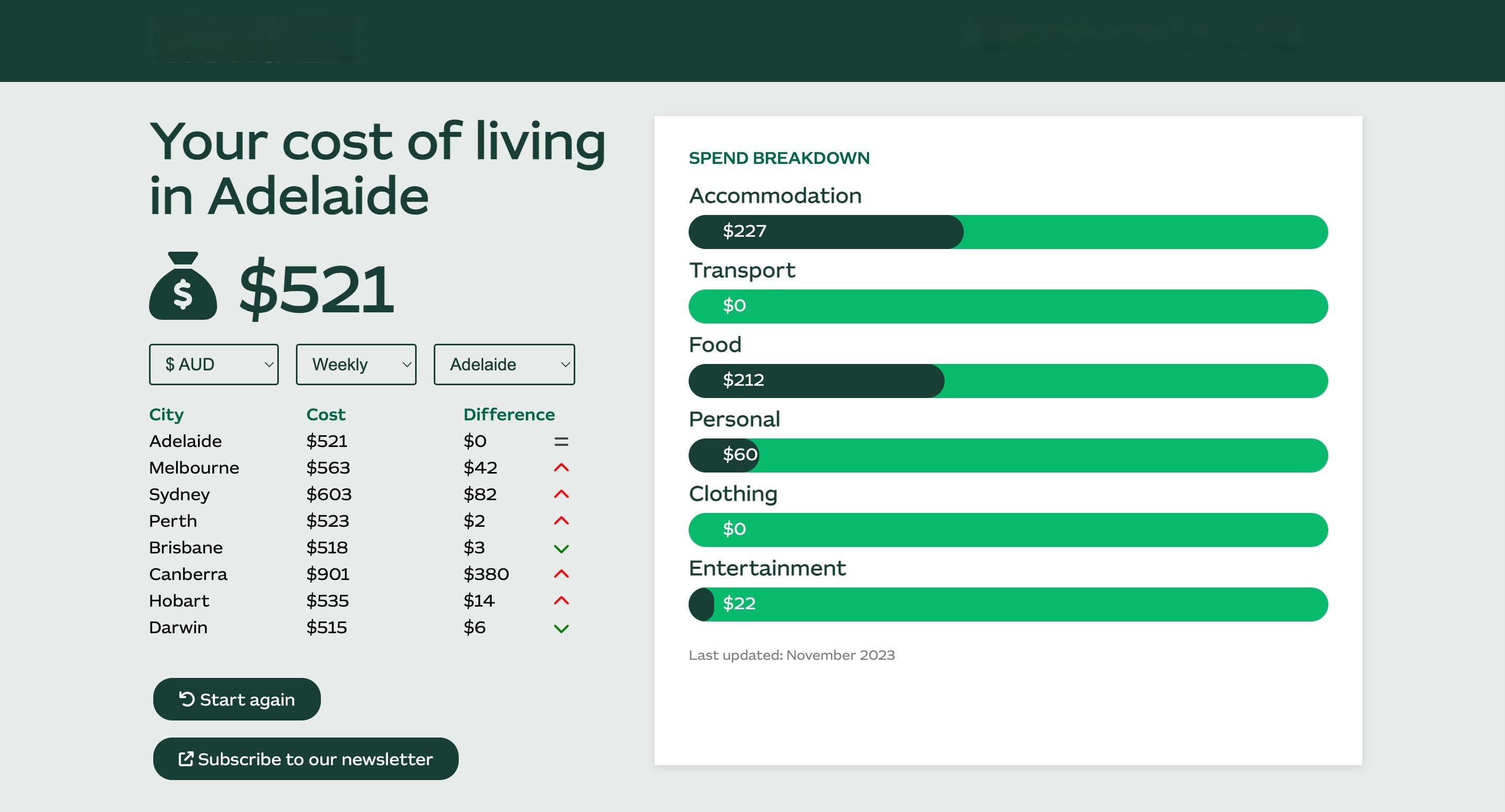
Task: Click the SPEND BREAKDOWN heading
Action: tap(779, 159)
